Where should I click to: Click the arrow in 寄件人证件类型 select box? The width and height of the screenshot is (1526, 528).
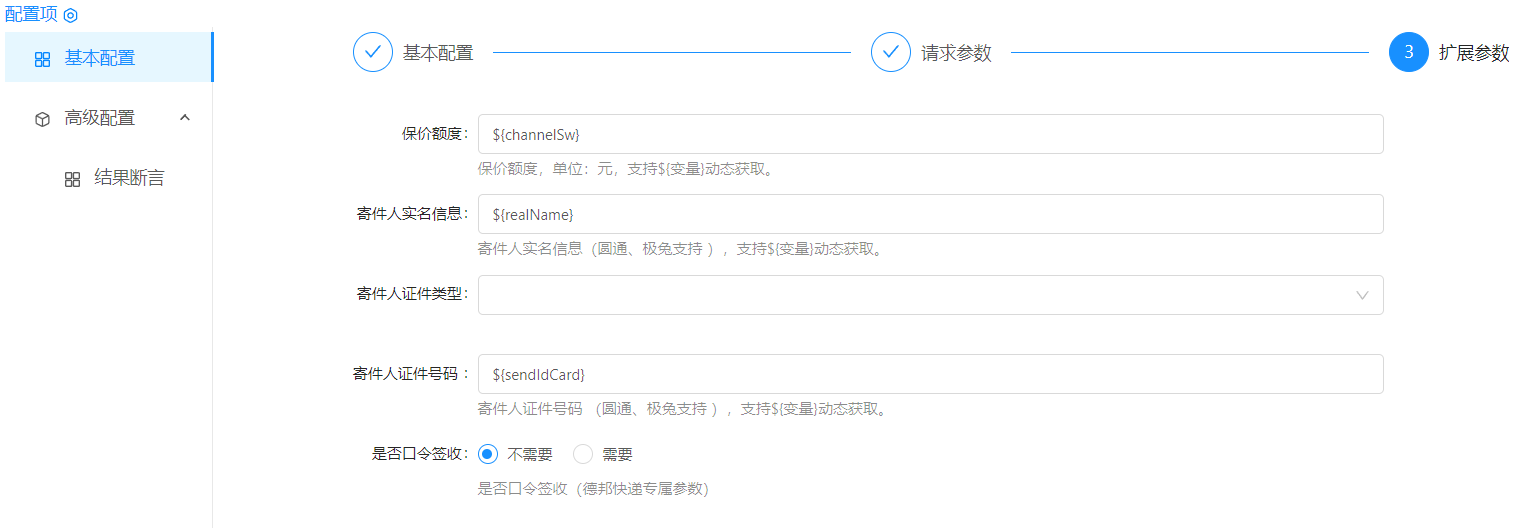[1362, 295]
